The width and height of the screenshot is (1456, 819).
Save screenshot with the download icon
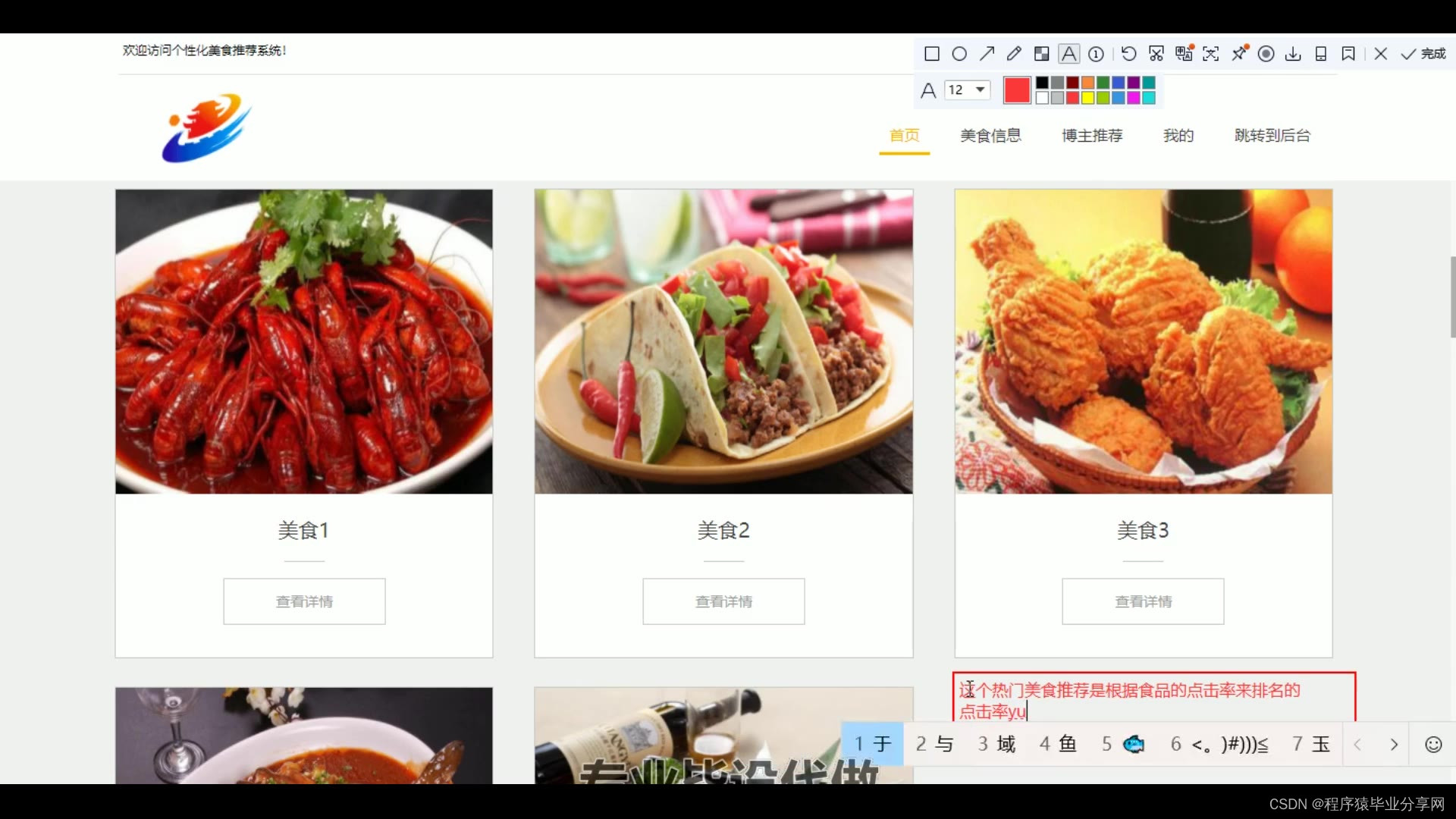click(1293, 54)
